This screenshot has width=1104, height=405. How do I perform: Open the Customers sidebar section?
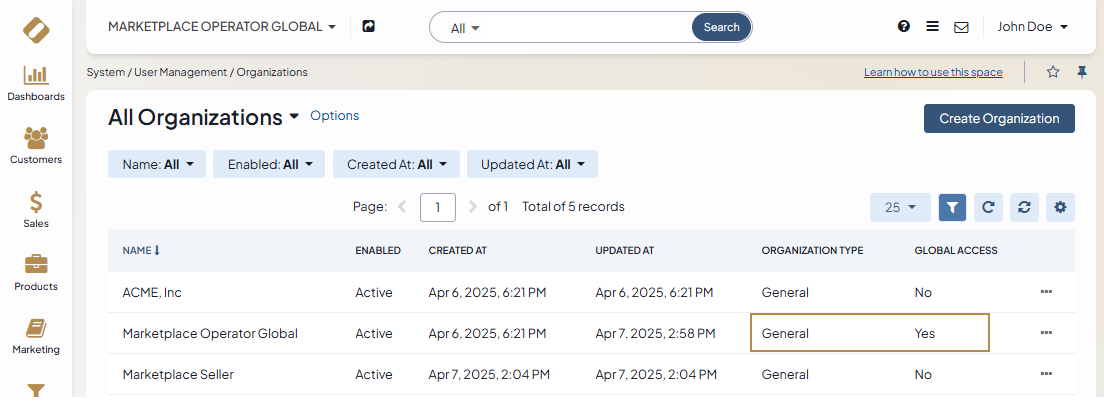pos(36,146)
